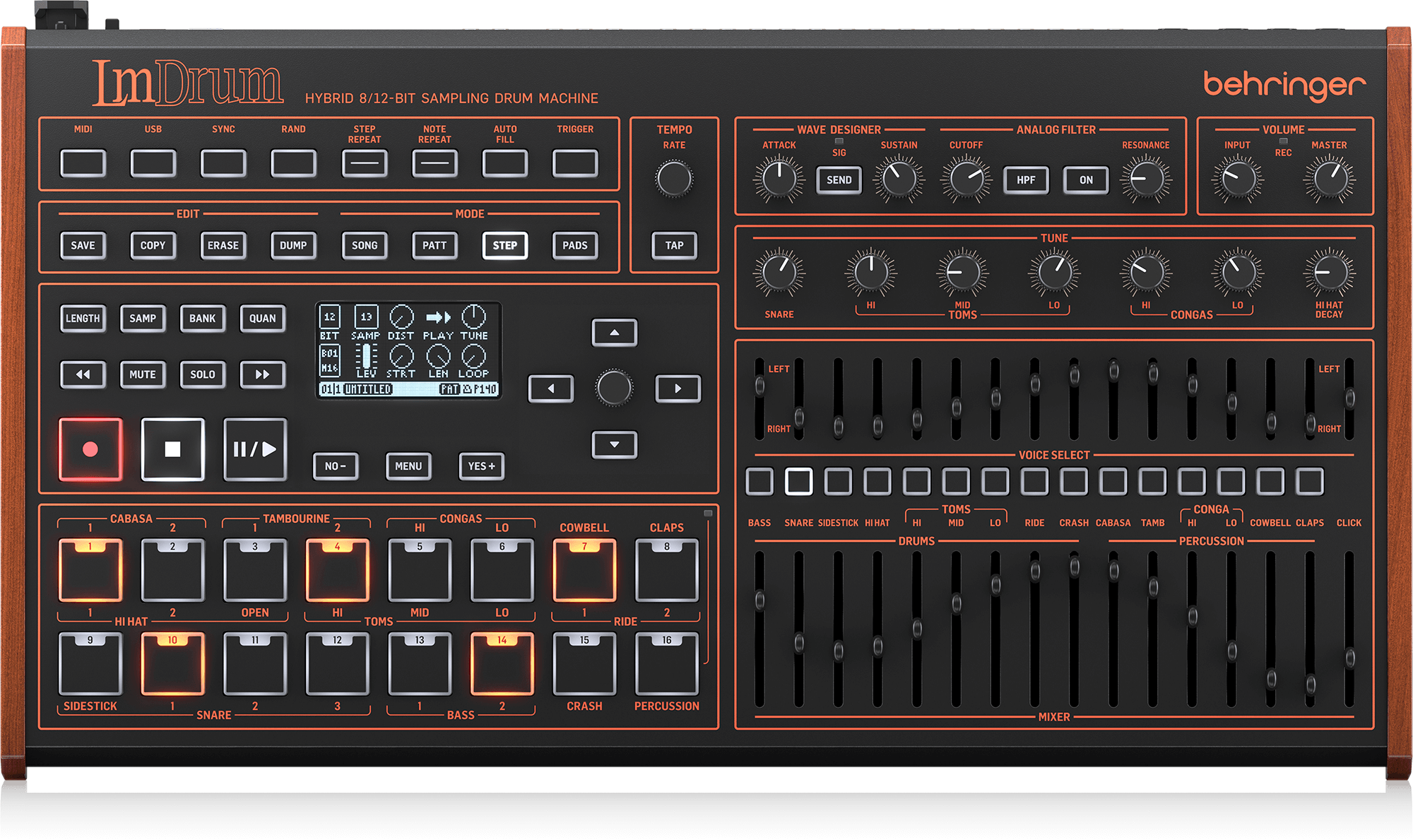This screenshot has width=1413, height=840.
Task: Click the Master volume knob
Action: pyautogui.click(x=1329, y=179)
